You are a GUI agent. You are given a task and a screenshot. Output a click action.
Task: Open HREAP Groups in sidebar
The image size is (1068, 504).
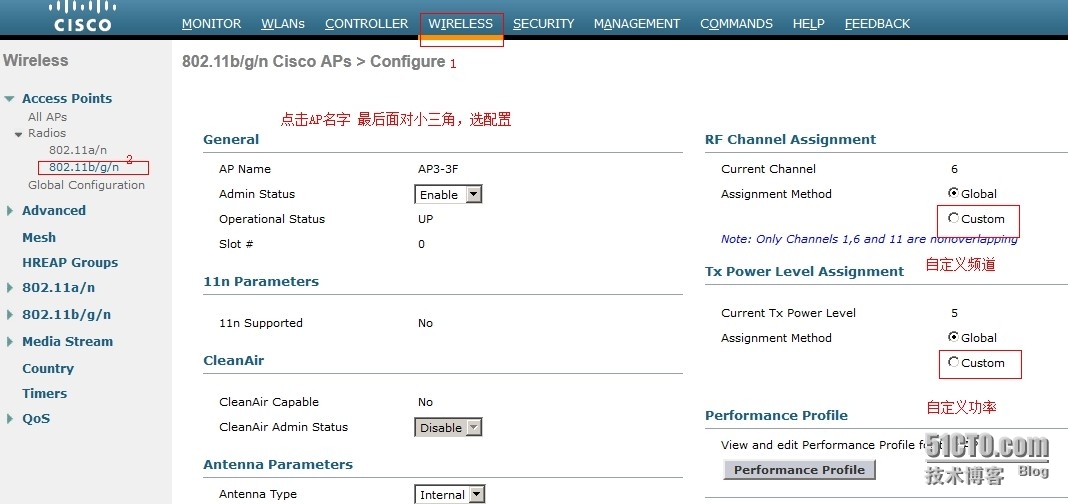point(70,263)
